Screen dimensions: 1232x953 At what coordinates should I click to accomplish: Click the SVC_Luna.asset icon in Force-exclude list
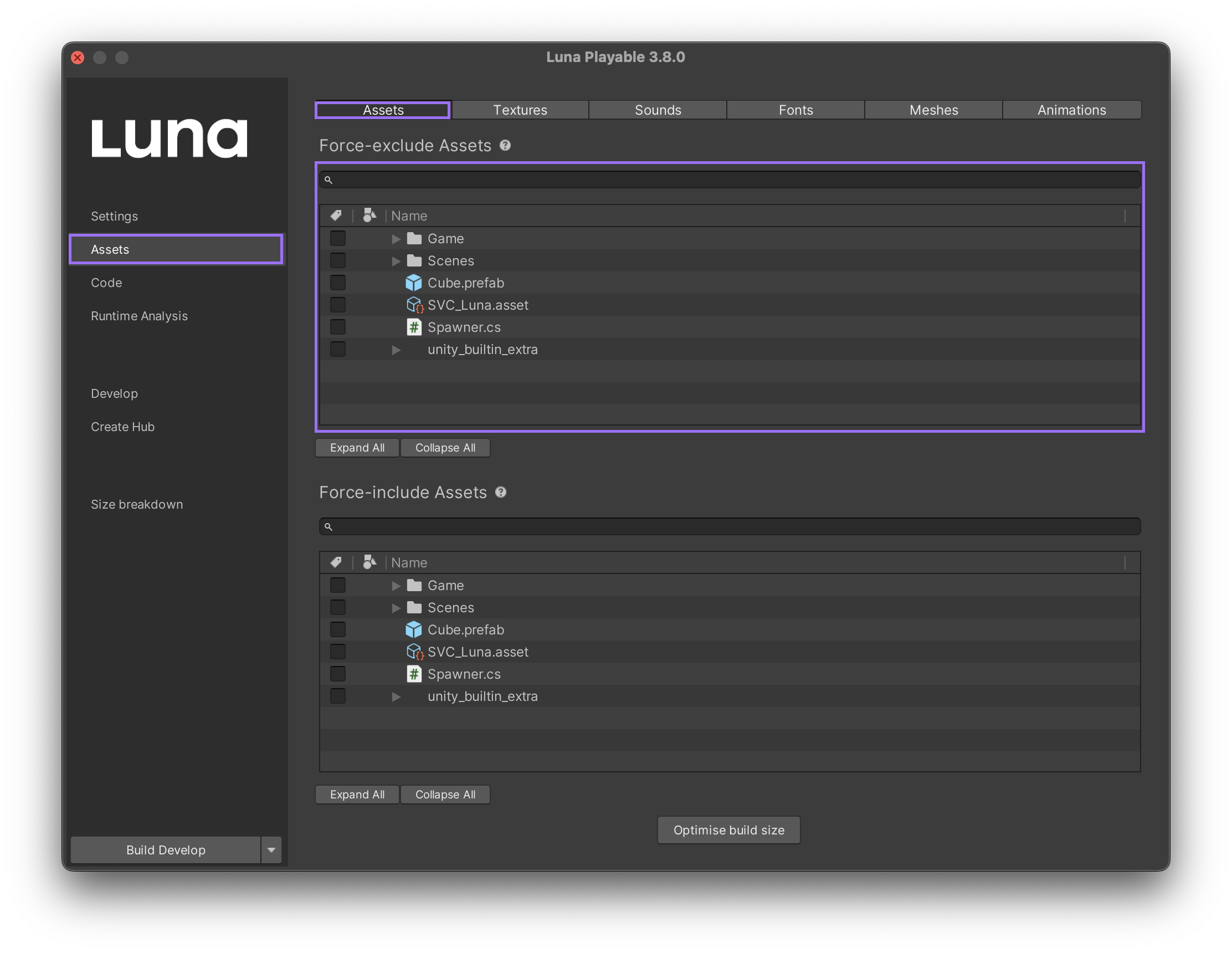tap(414, 305)
